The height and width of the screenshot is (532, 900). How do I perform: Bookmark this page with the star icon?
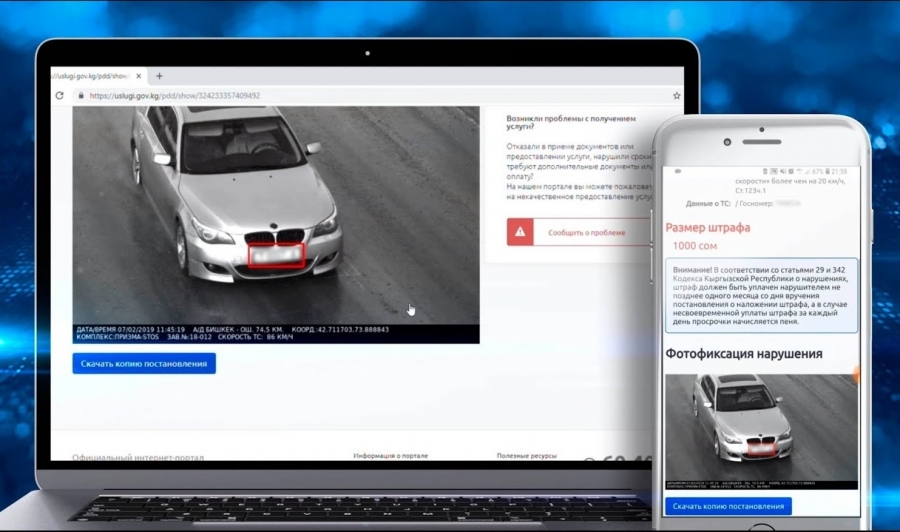[677, 96]
